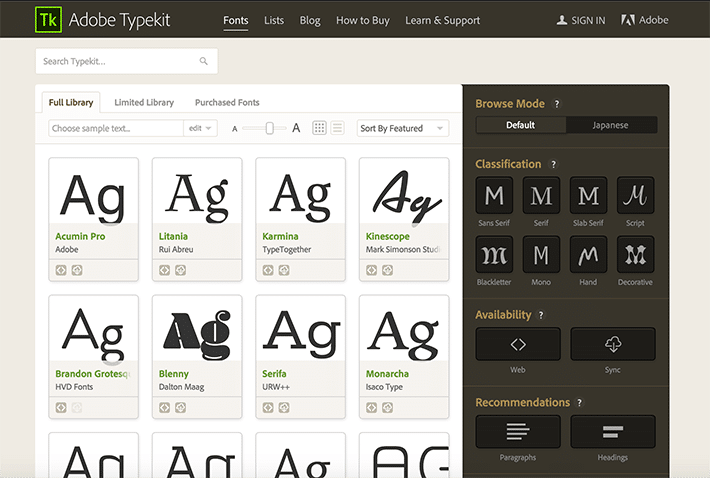Toggle Hand classification filter
Viewport: 710px width, 478px height.
click(588, 254)
